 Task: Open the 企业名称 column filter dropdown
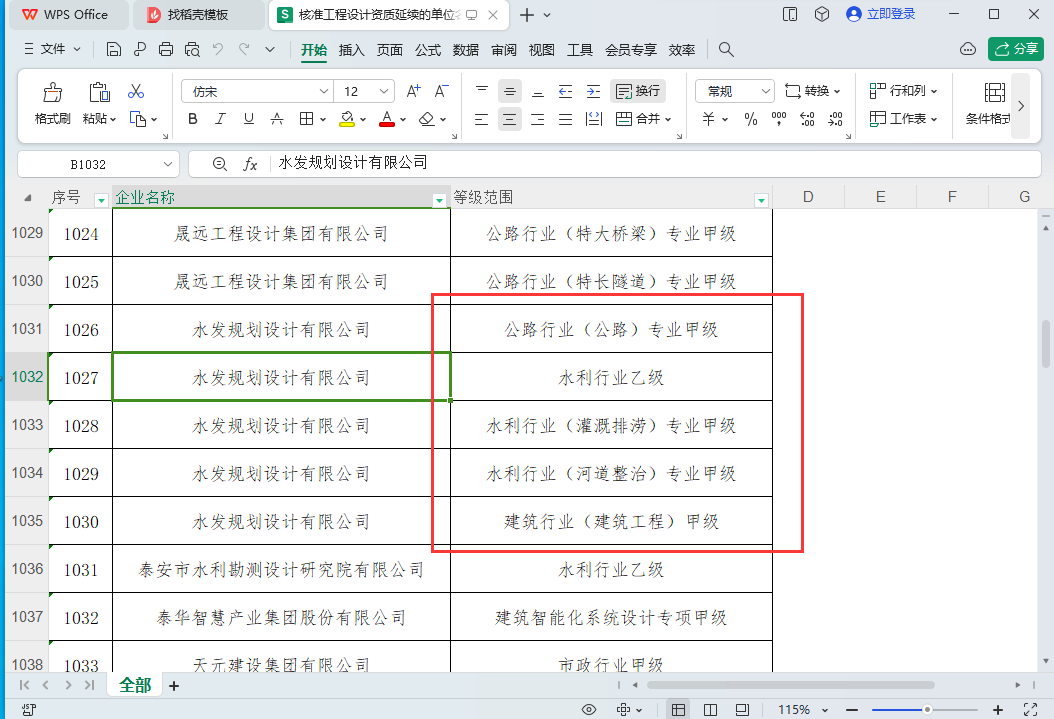(437, 198)
